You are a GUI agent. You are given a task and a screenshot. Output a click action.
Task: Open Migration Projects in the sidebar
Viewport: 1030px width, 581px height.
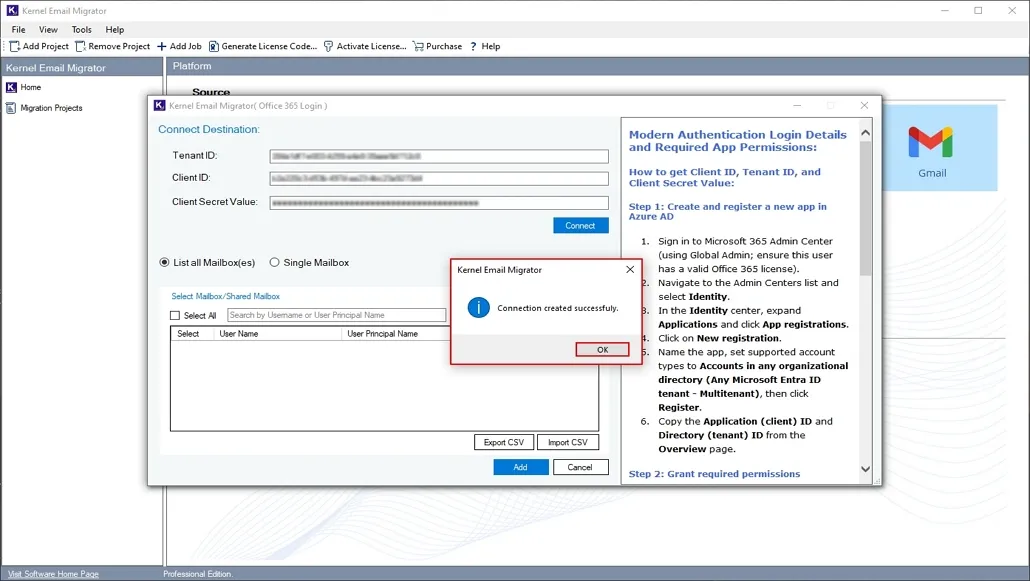tap(52, 107)
